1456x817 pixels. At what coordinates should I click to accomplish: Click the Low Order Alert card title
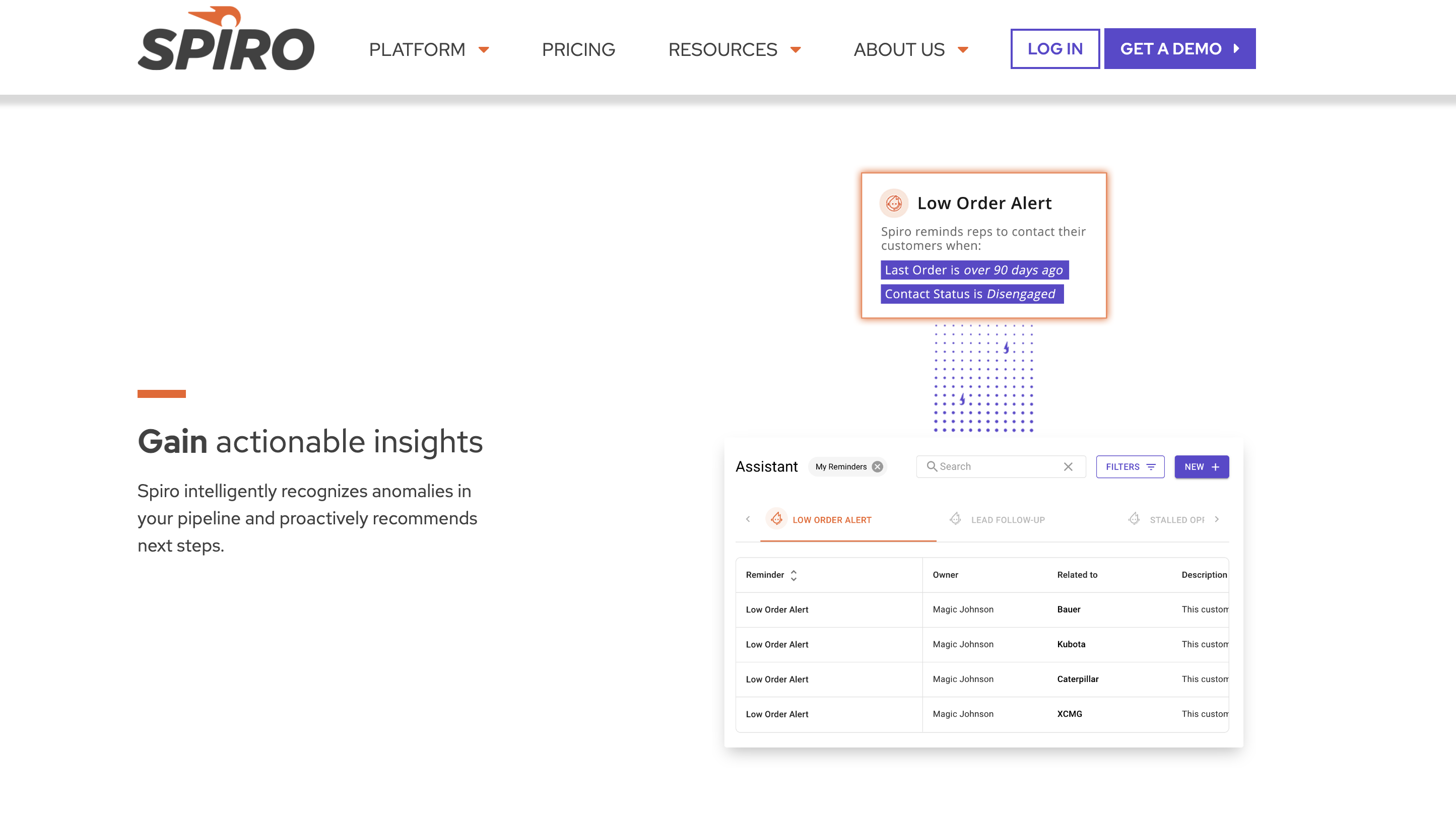click(x=984, y=203)
